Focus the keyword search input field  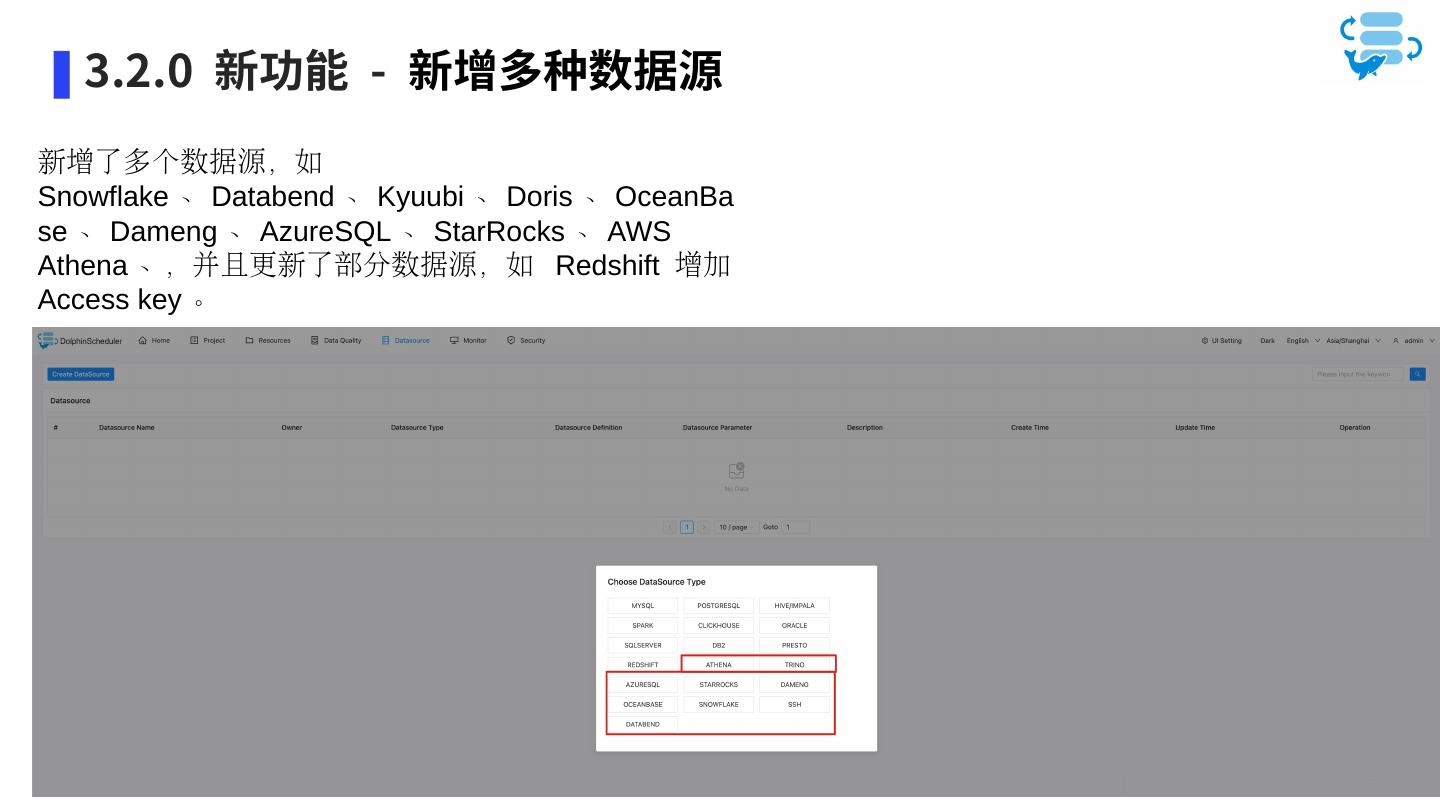[x=1358, y=374]
